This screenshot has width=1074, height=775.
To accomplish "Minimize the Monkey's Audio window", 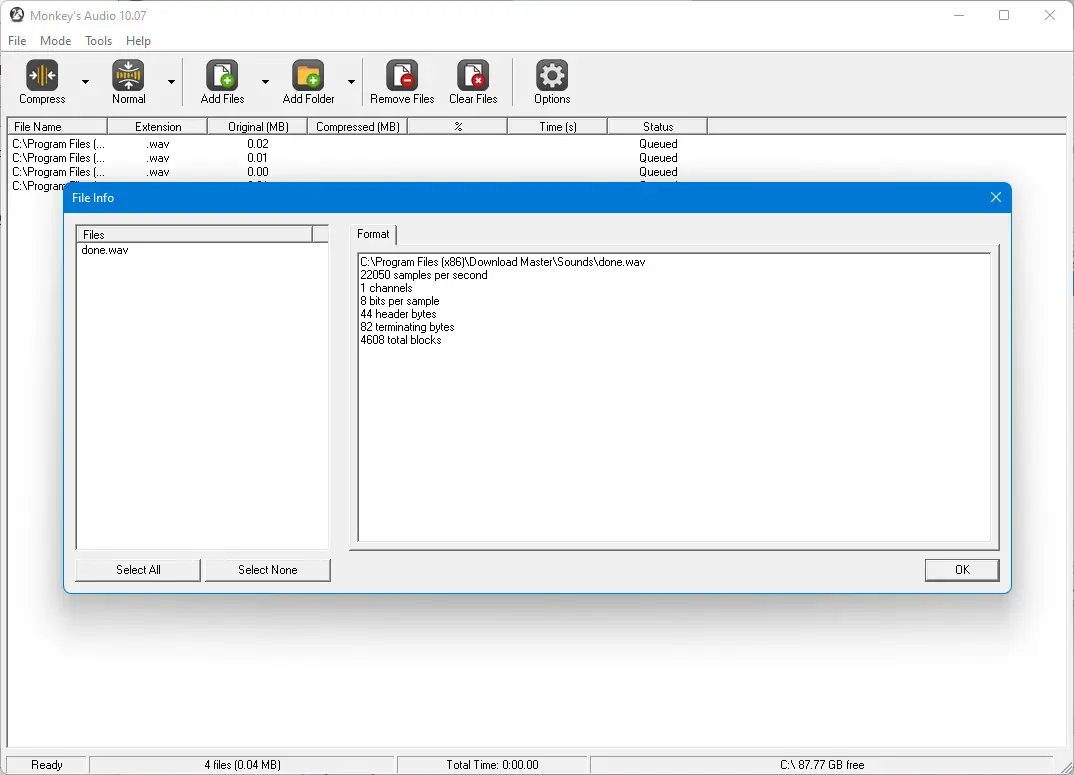I will (x=959, y=15).
